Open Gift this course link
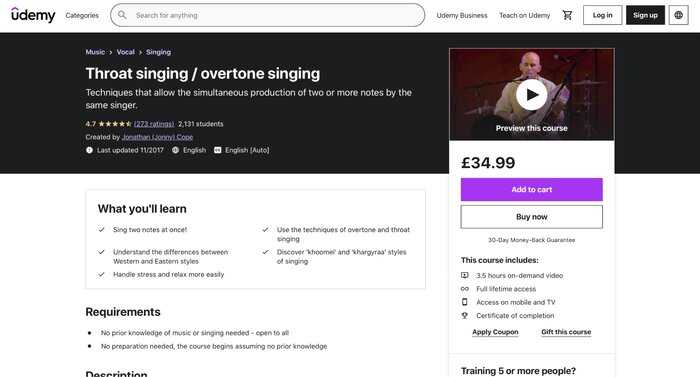Viewport: 700px width, 377px height. (x=566, y=332)
